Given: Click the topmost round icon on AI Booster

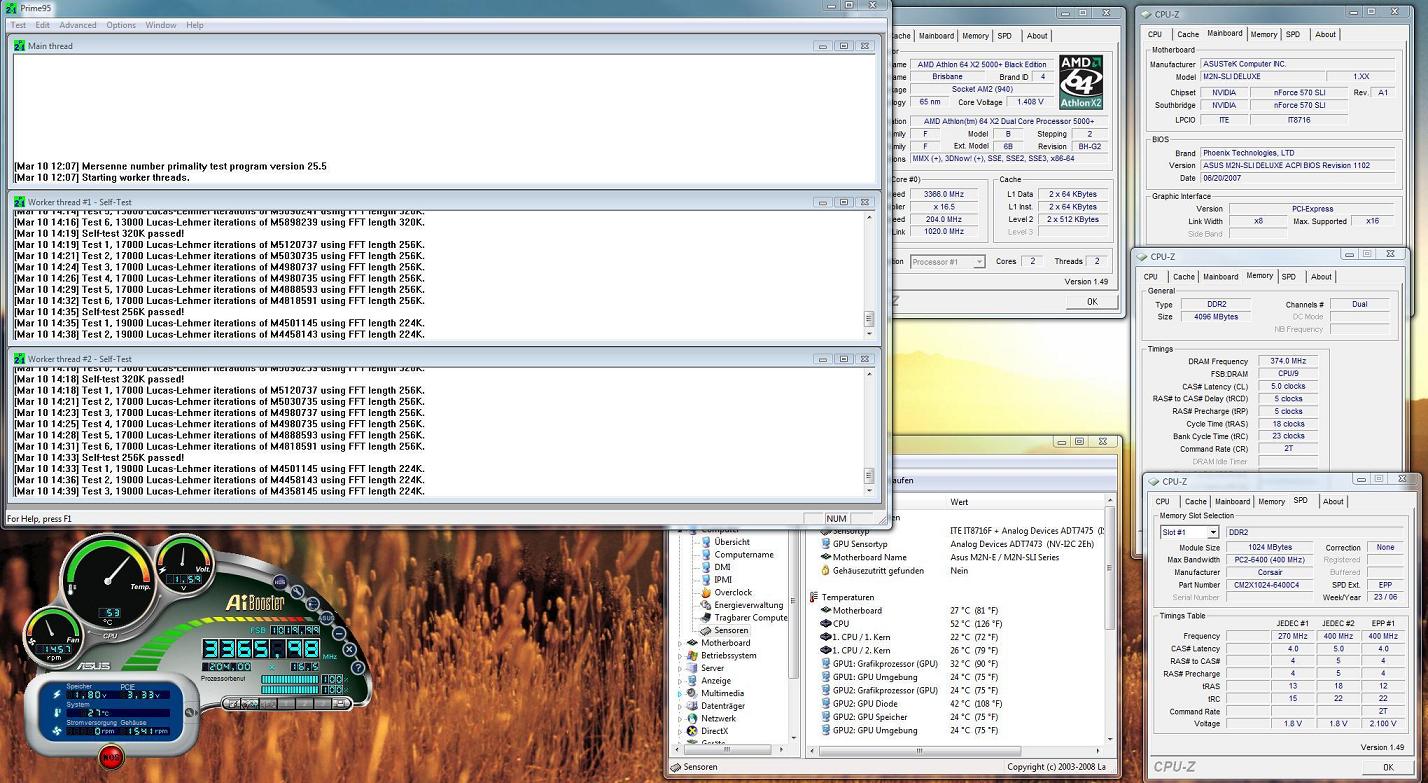Looking at the screenshot, I should click(x=280, y=581).
